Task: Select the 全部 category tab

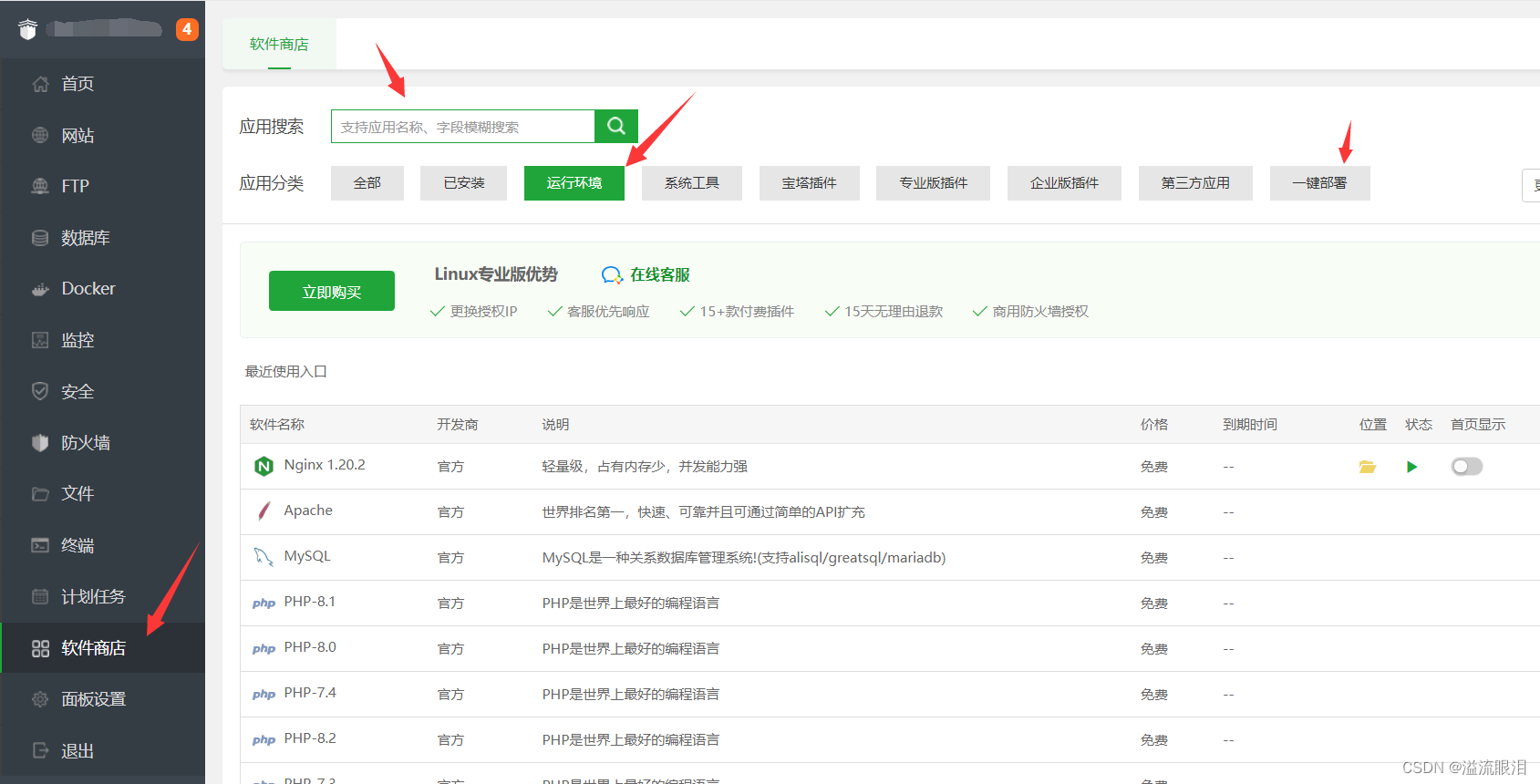Action: [367, 183]
